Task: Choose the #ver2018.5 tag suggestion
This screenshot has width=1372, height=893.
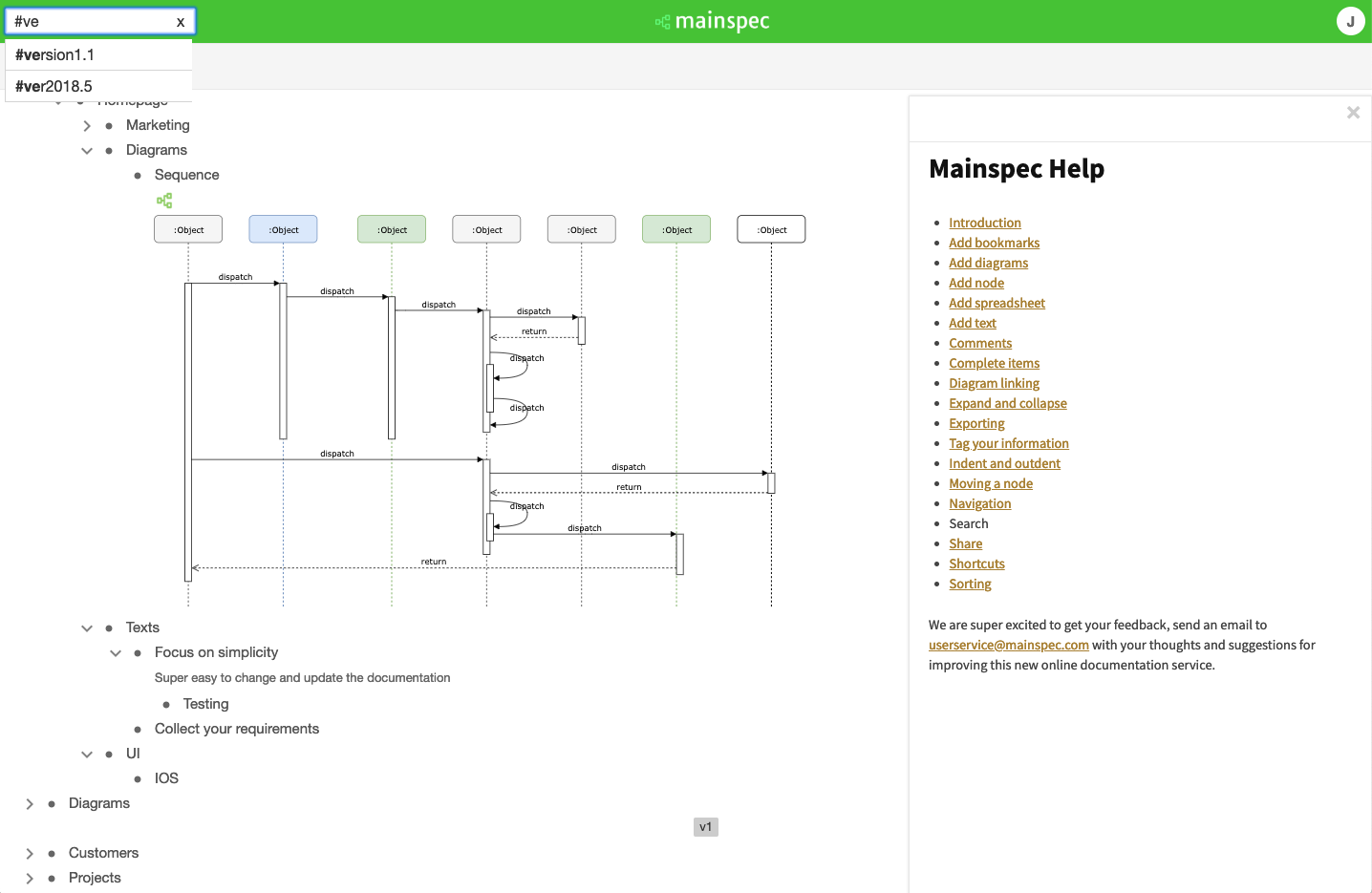Action: (99, 86)
